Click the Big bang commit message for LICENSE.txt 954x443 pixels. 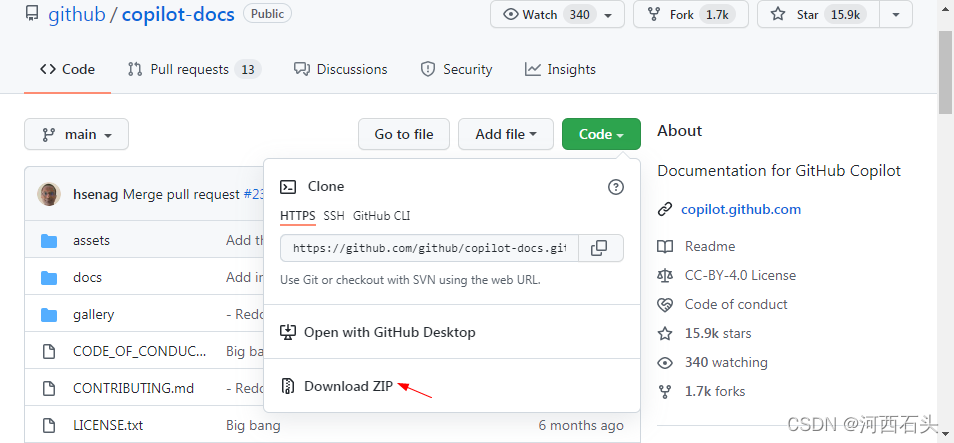pyautogui.click(x=253, y=425)
